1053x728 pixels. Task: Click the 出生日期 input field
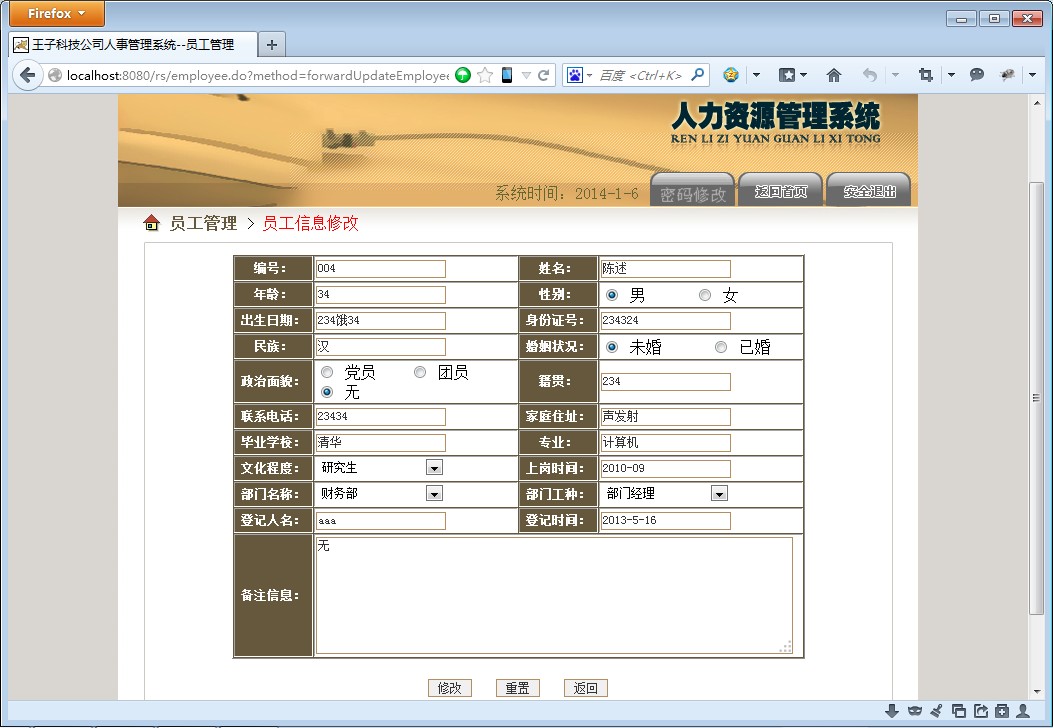point(380,320)
